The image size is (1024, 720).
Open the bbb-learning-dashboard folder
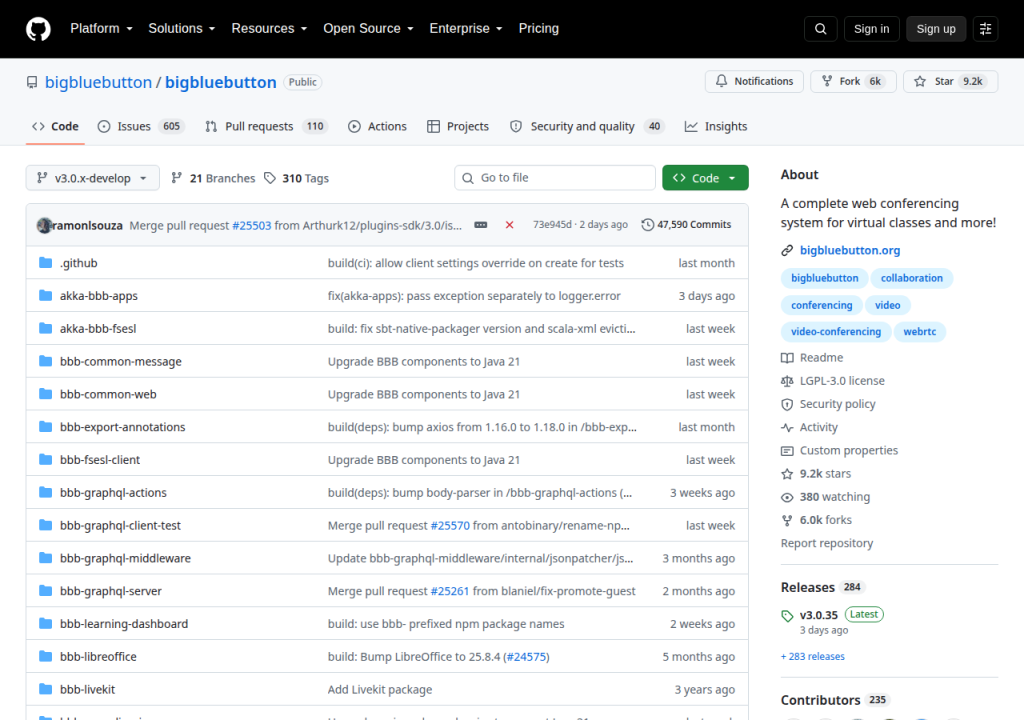point(124,623)
